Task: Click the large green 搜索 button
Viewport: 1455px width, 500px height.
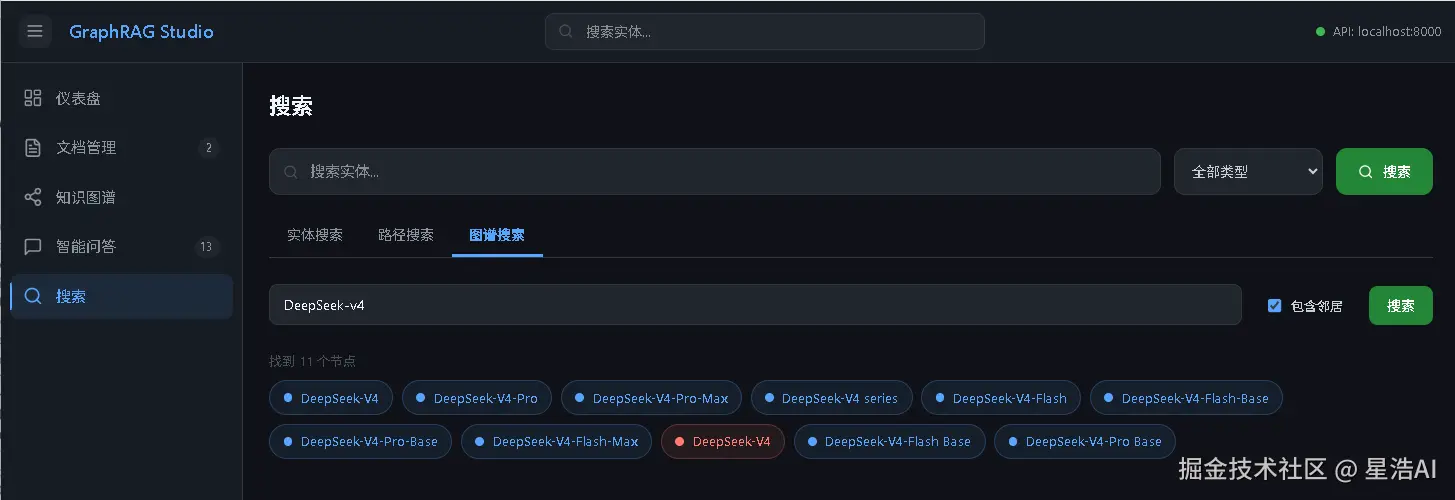Action: [x=1384, y=172]
